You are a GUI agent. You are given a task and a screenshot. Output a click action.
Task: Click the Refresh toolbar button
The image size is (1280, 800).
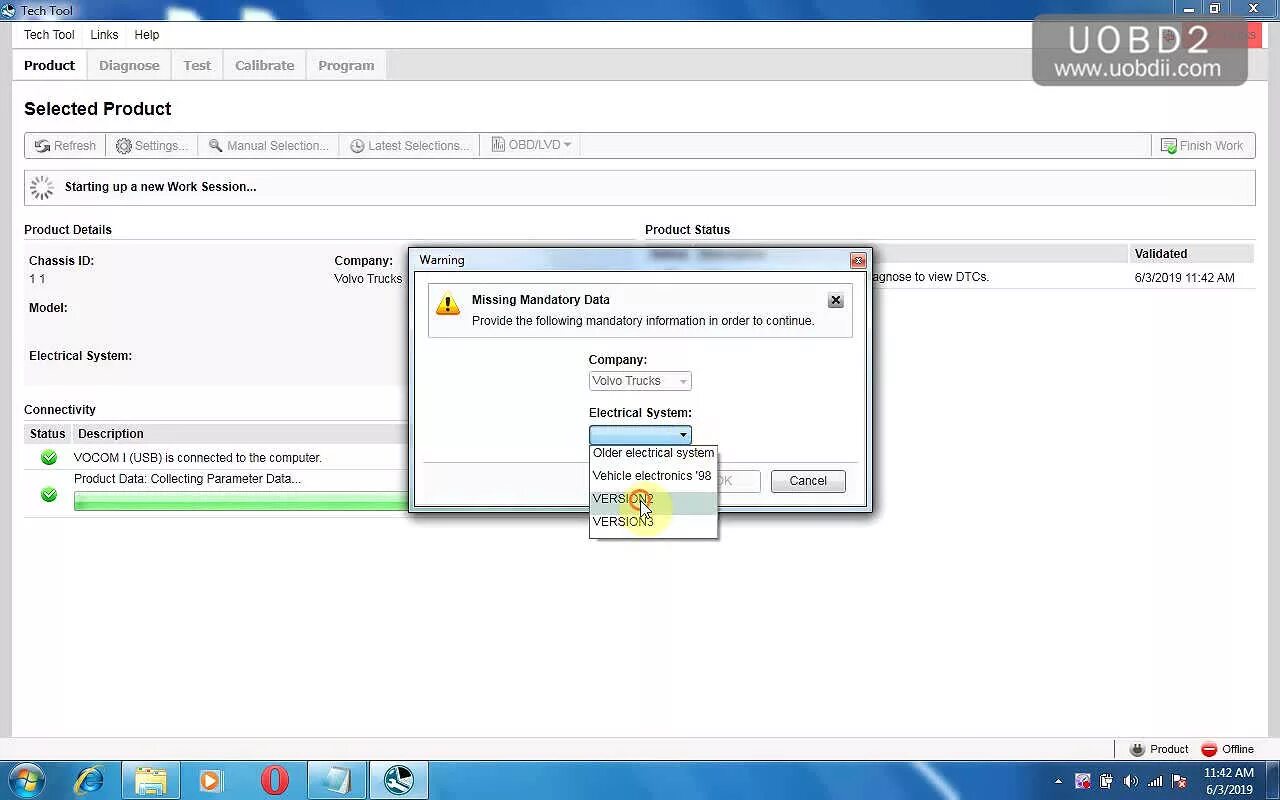coord(65,145)
